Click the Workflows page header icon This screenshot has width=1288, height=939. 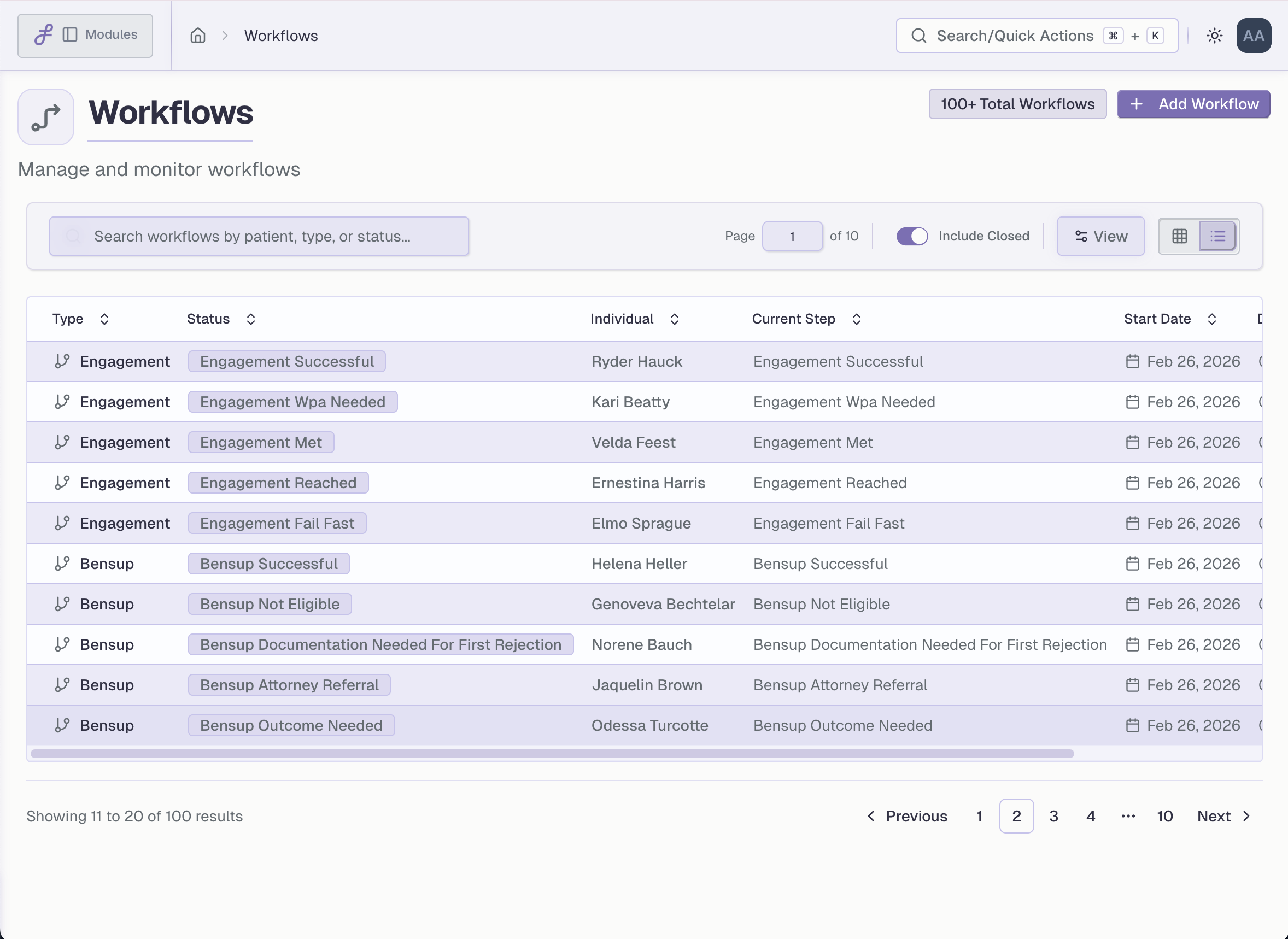pos(45,116)
